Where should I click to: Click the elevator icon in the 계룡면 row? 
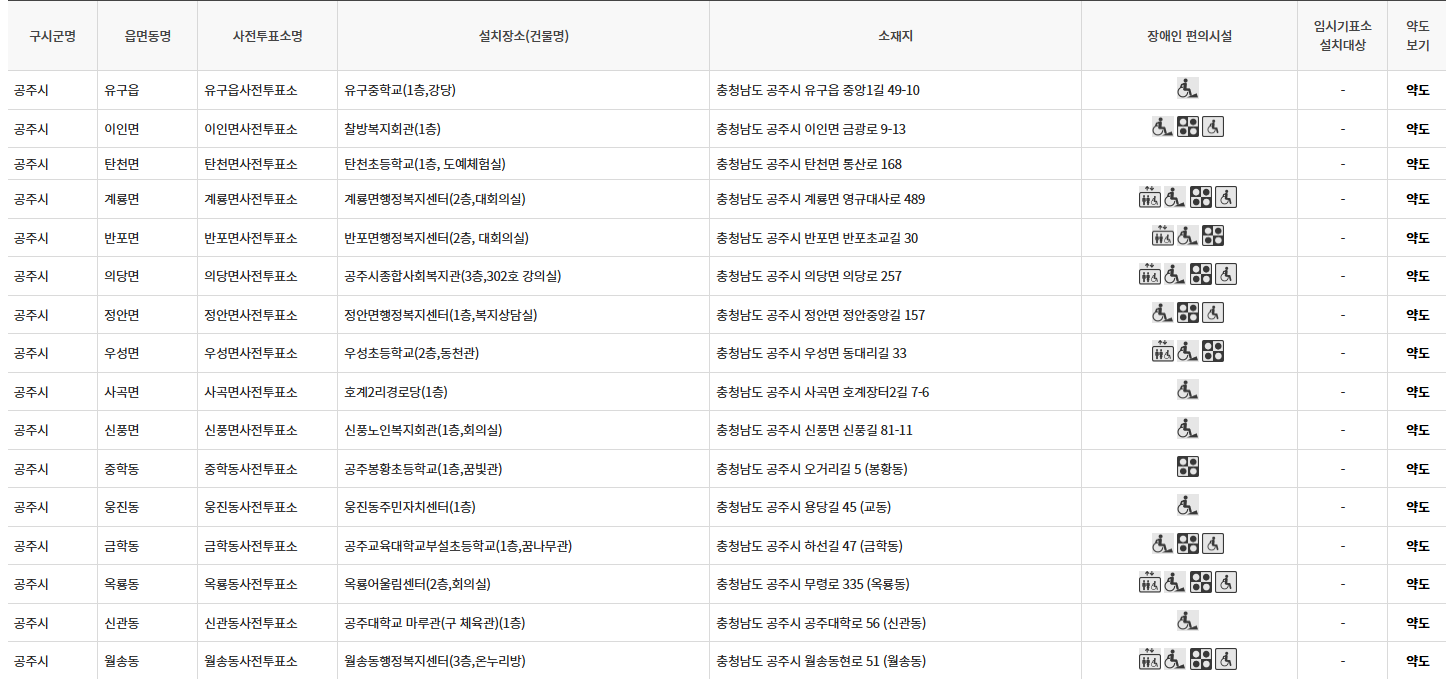coord(1150,197)
